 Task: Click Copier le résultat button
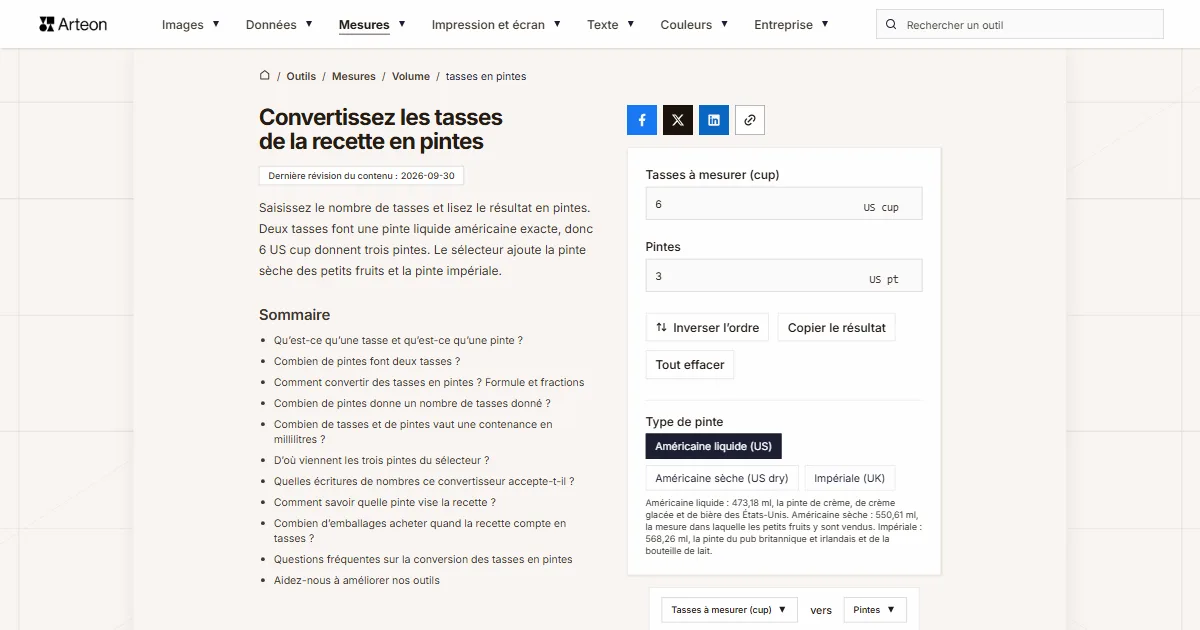(836, 328)
